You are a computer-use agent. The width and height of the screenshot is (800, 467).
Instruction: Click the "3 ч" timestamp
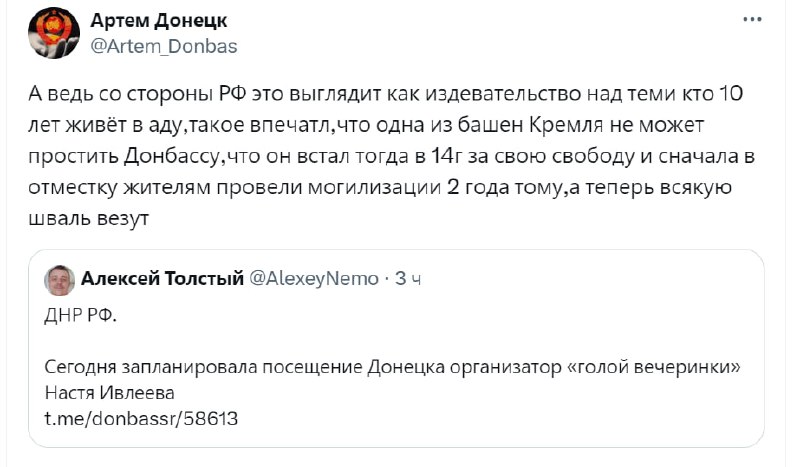pos(408,279)
